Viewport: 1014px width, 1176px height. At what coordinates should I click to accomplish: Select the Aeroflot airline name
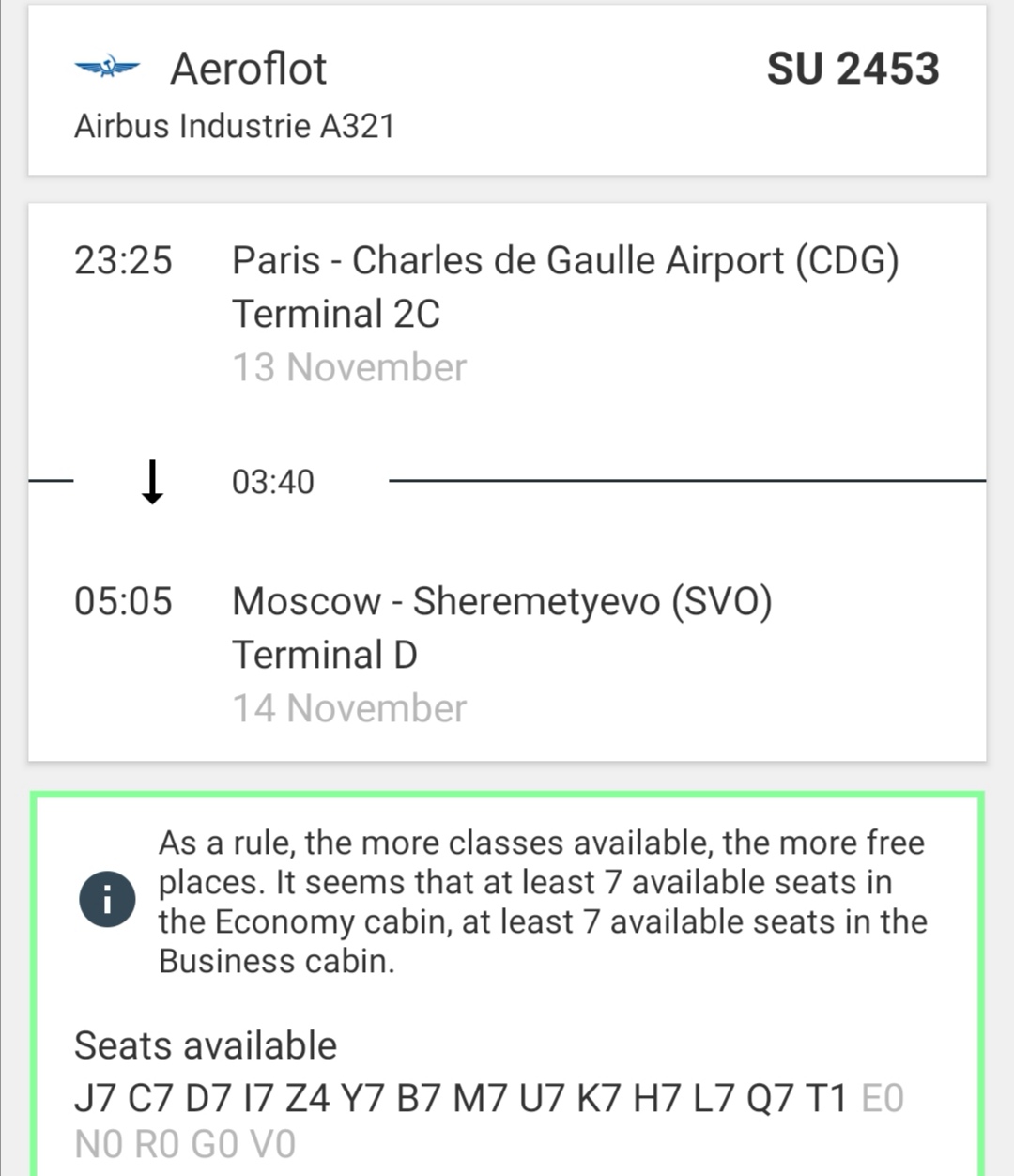click(248, 69)
